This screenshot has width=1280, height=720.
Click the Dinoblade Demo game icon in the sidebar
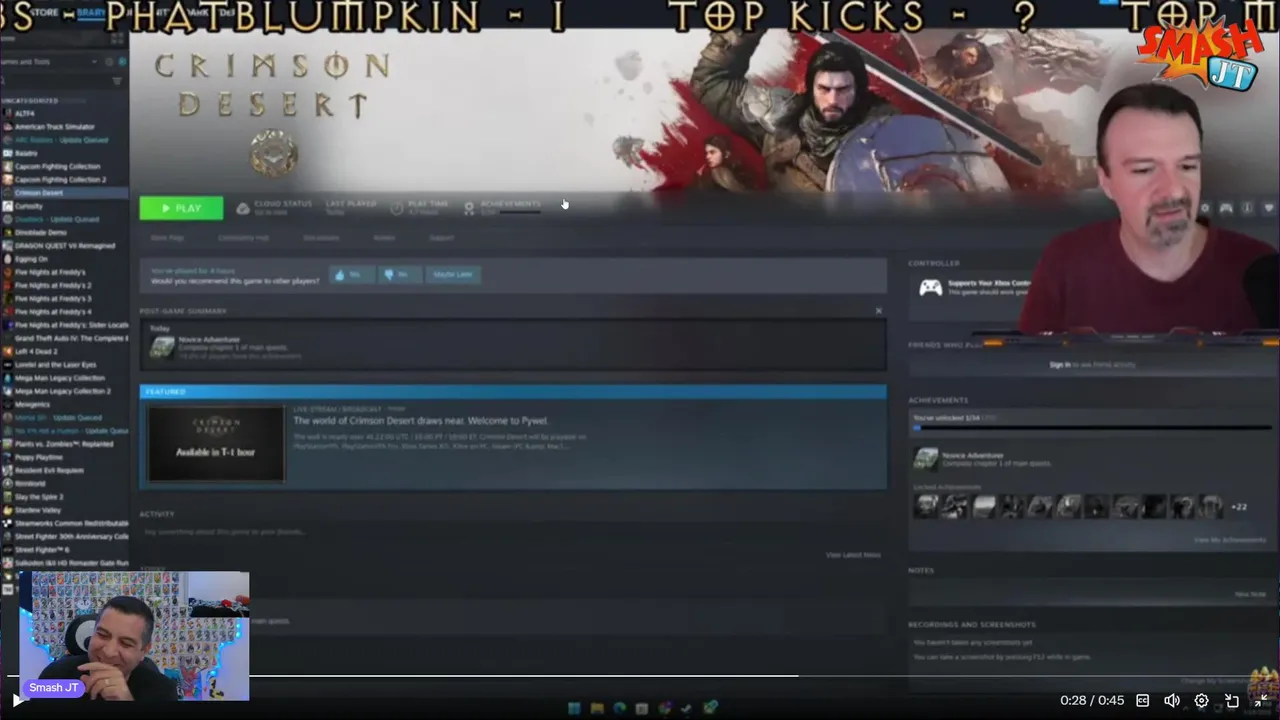pyautogui.click(x=7, y=233)
